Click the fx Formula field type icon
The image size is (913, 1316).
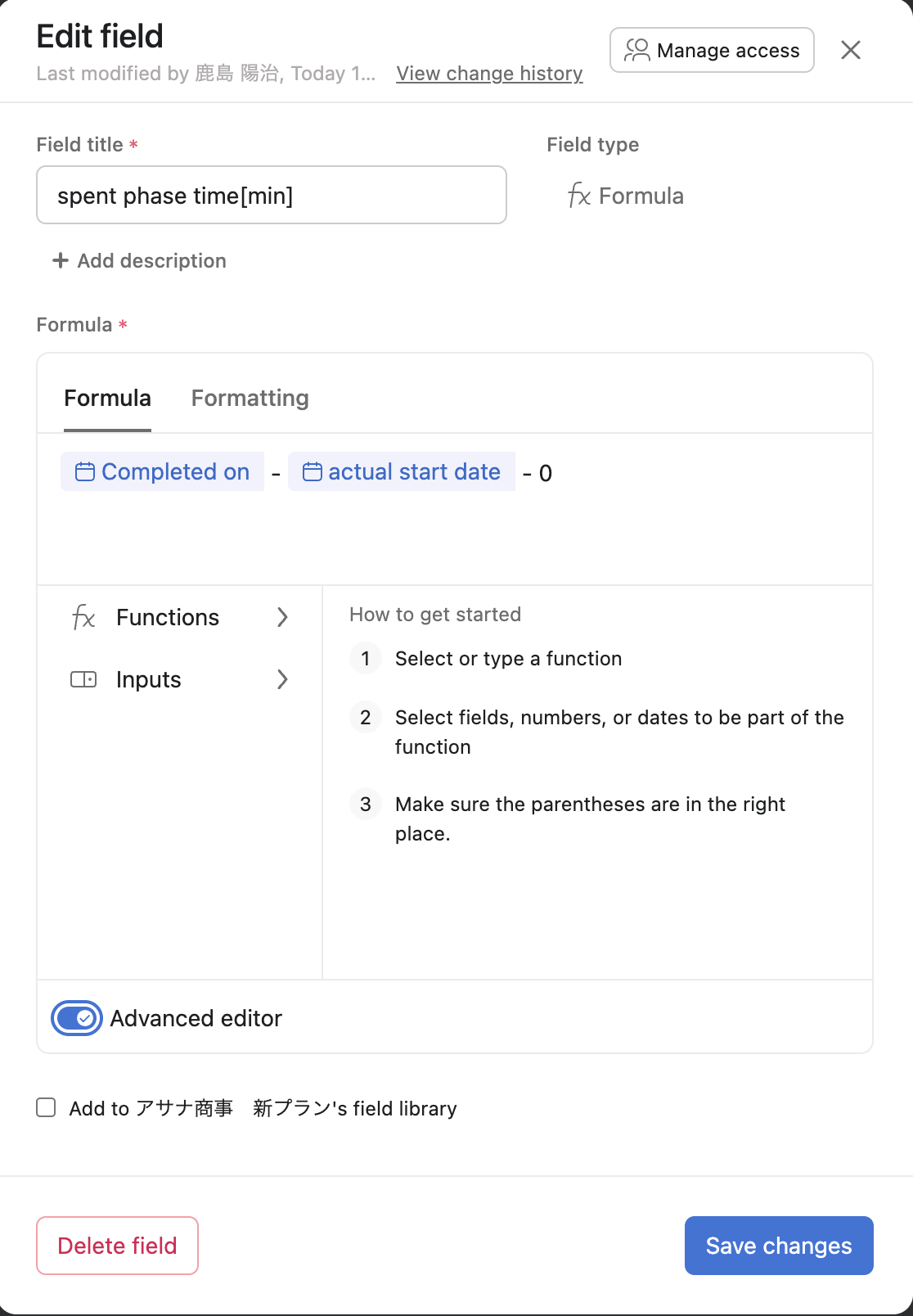point(579,196)
